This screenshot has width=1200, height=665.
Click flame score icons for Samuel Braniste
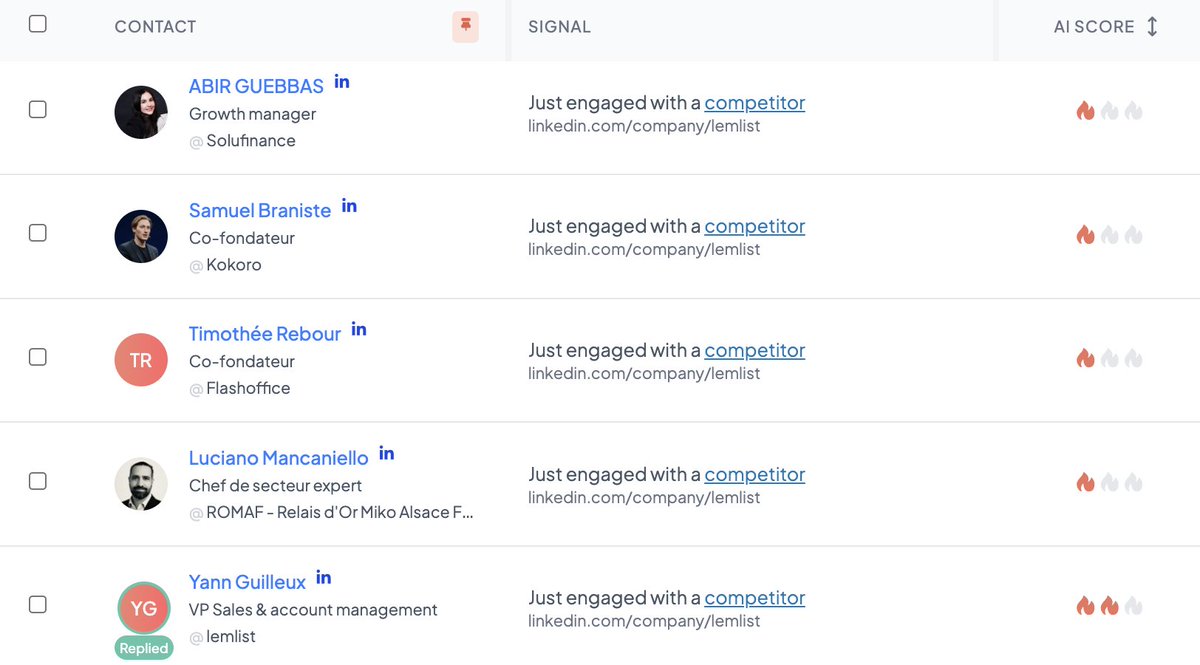click(x=1109, y=235)
